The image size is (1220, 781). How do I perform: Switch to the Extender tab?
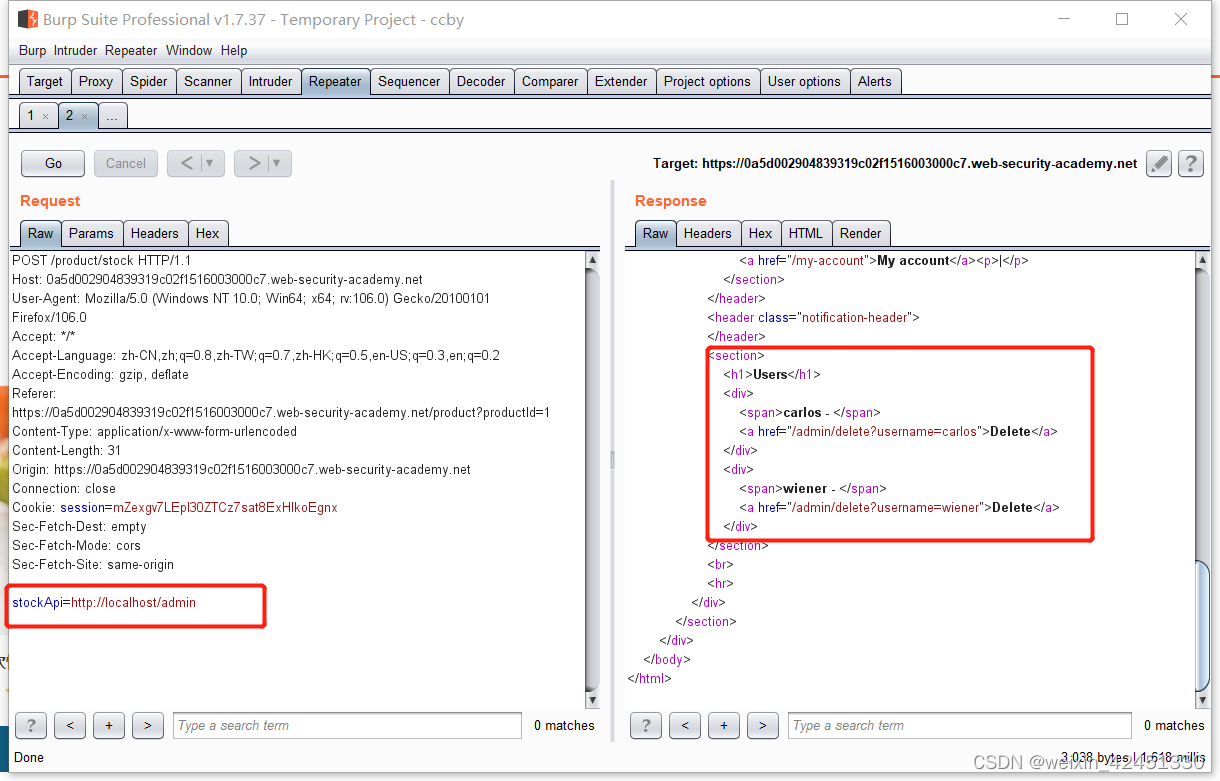point(621,81)
